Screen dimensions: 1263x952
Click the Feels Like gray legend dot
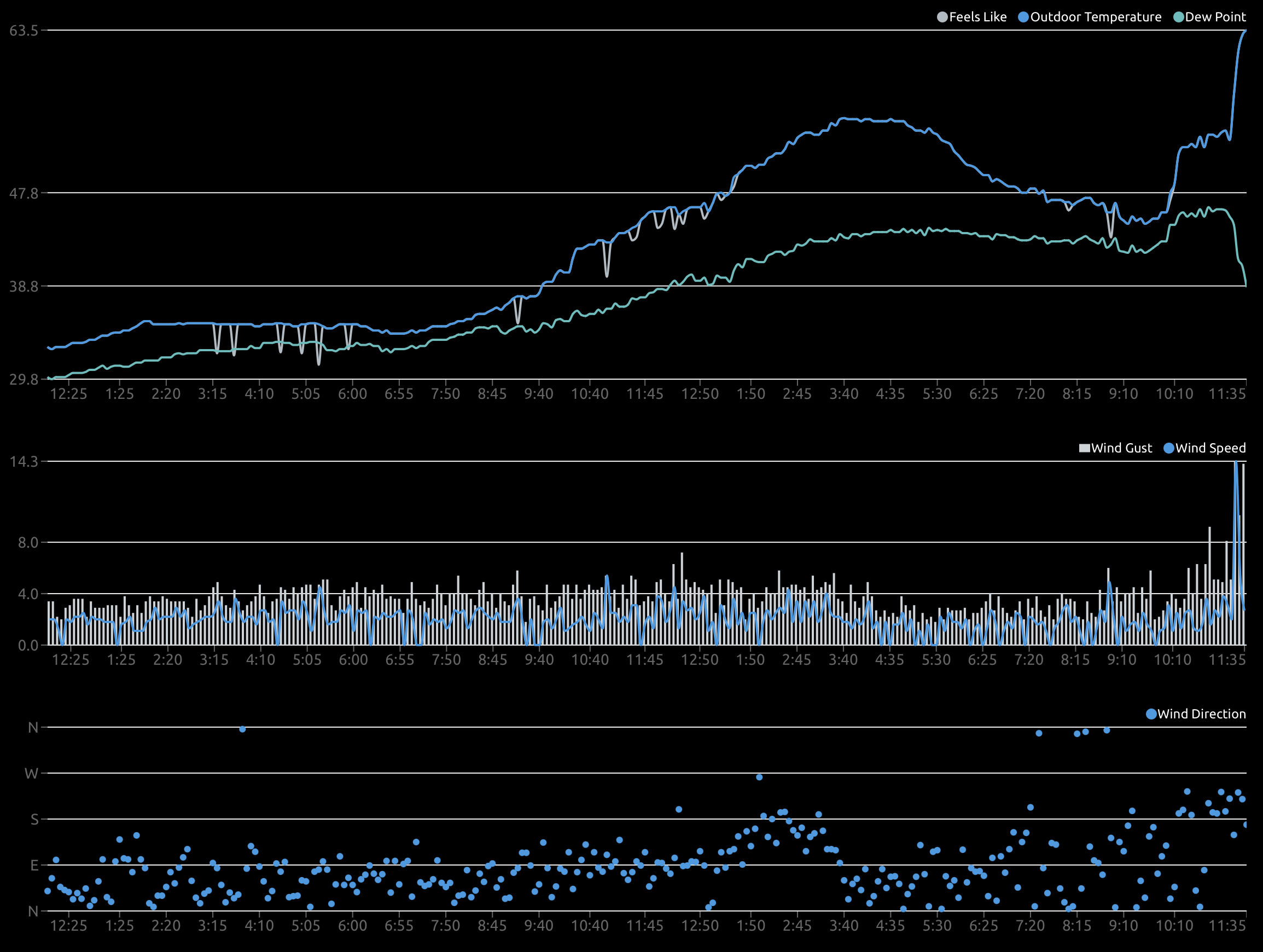[942, 17]
